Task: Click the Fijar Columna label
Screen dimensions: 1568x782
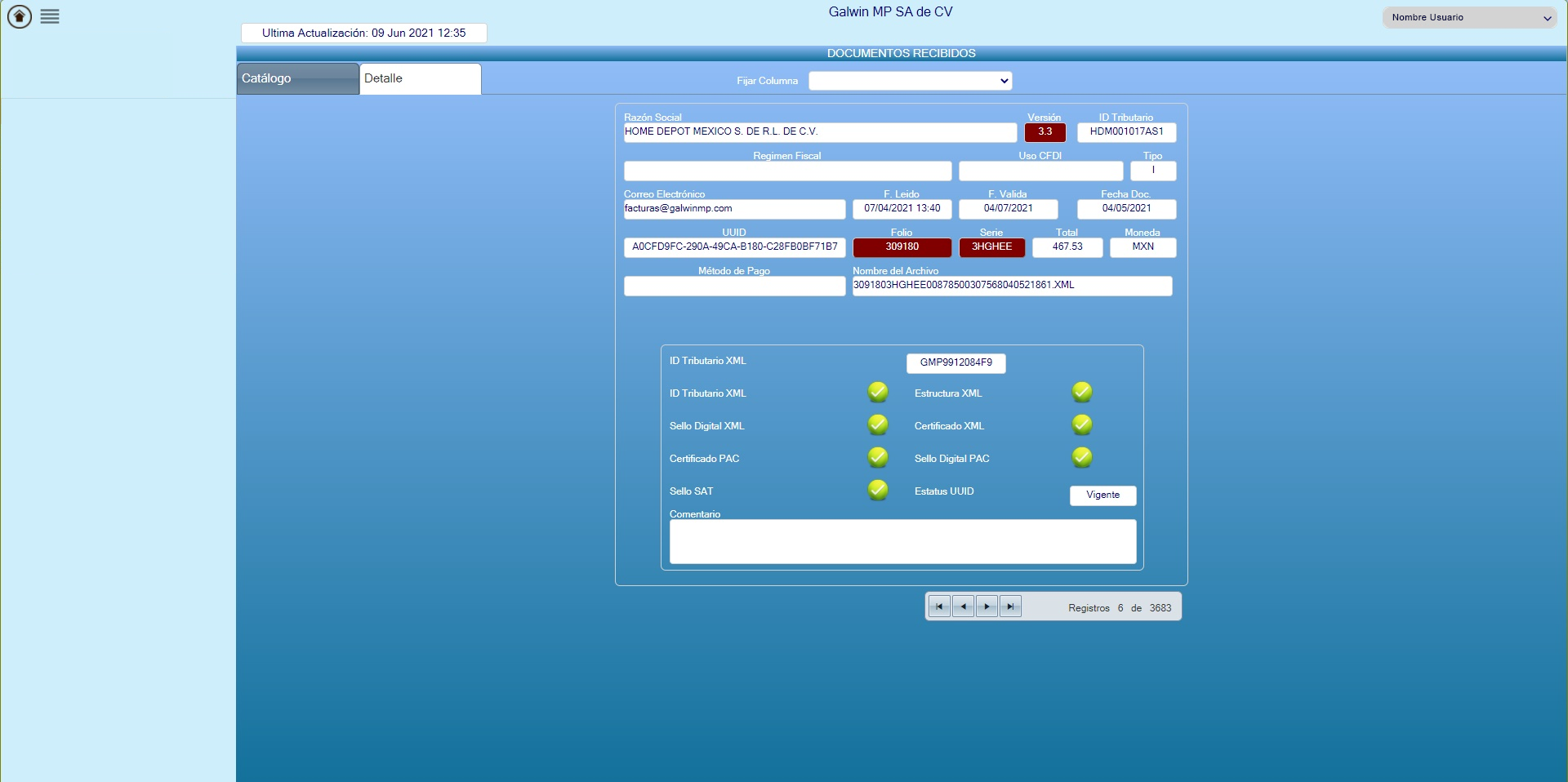Action: point(767,81)
